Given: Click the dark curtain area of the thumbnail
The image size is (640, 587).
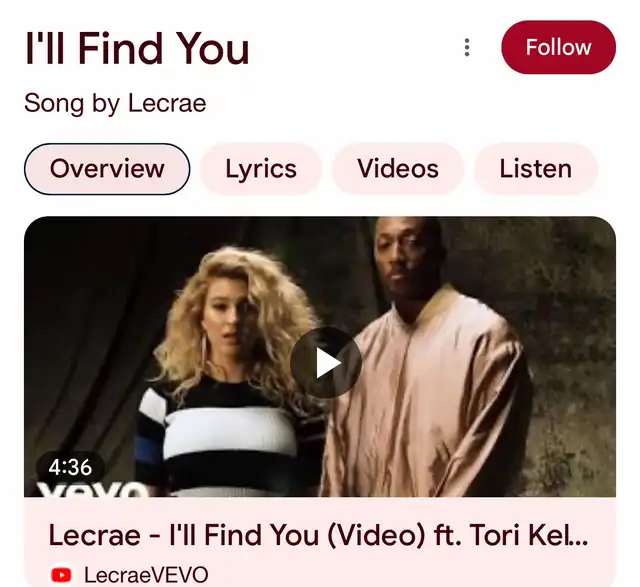Looking at the screenshot, I should (x=94, y=327).
